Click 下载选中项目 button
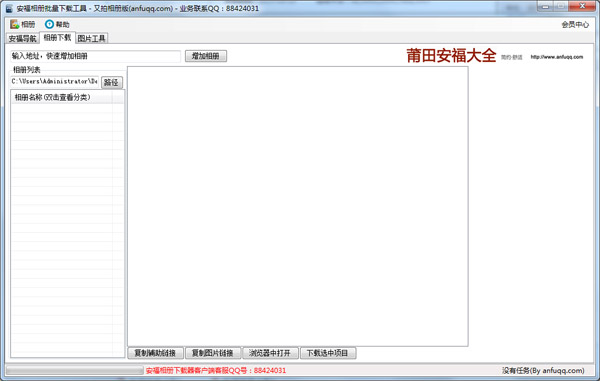Image resolution: width=600 pixels, height=381 pixels. 328,353
